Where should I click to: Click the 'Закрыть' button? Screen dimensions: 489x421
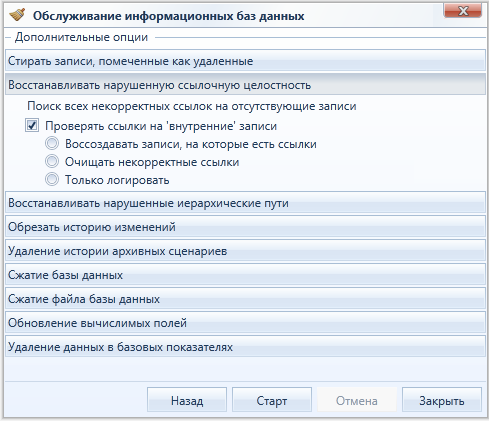pyautogui.click(x=442, y=400)
